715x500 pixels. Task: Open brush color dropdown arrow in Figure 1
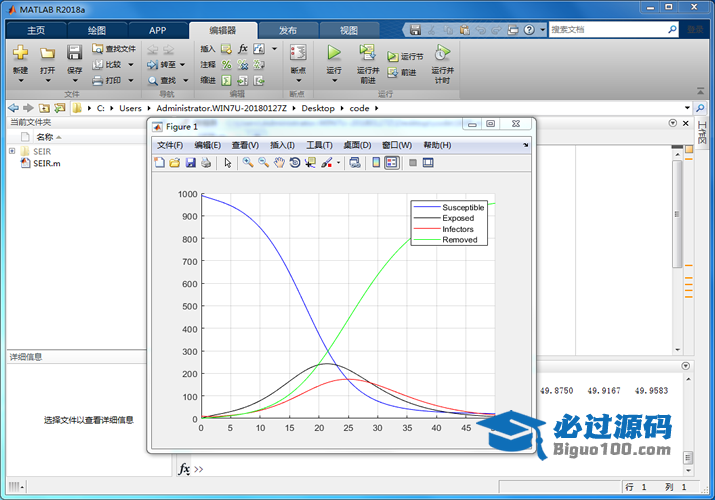(x=338, y=163)
